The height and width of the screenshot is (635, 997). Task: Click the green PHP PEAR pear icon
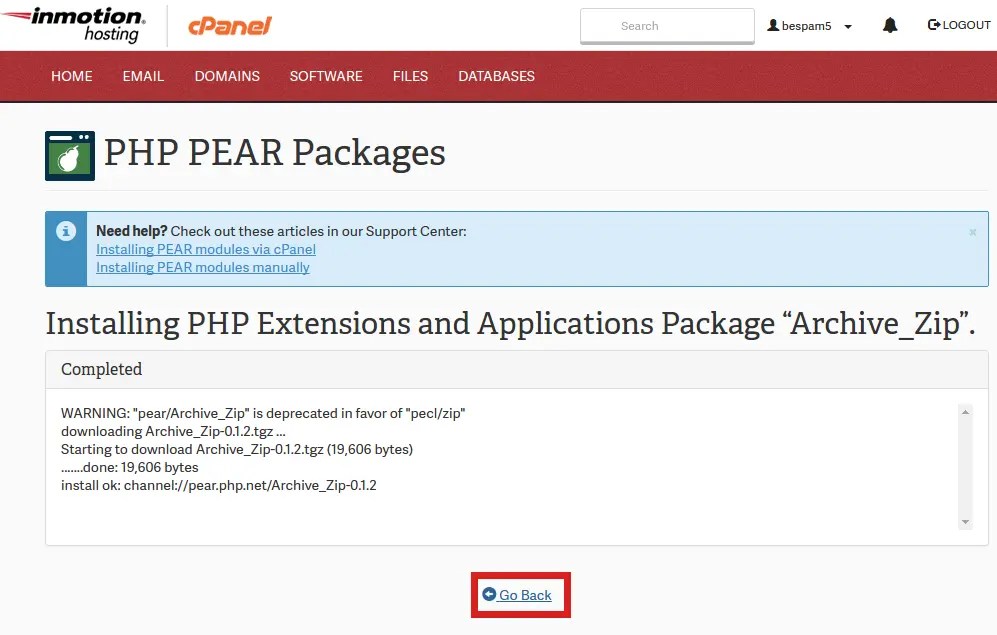[68, 155]
